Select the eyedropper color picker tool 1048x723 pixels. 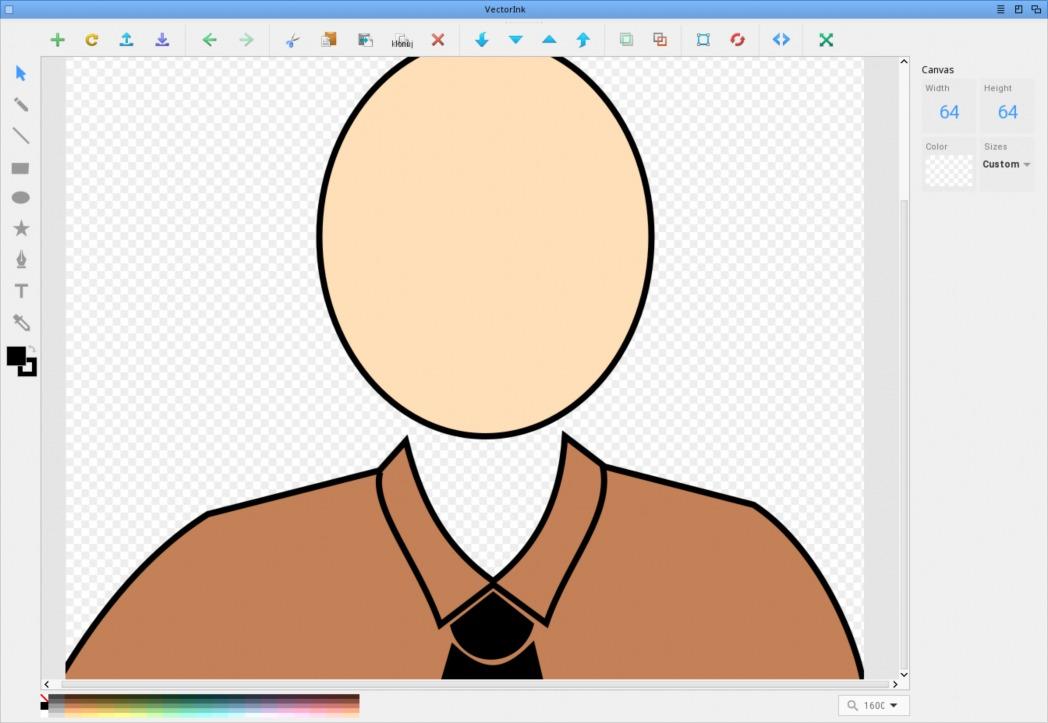[21, 323]
